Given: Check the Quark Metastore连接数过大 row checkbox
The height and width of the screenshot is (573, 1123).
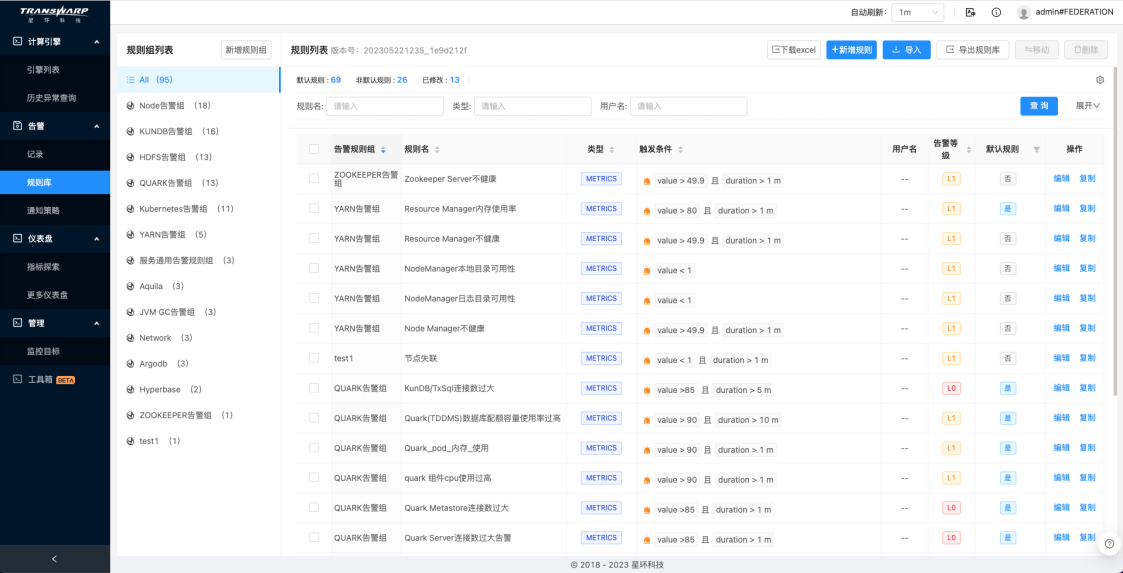Looking at the screenshot, I should (314, 507).
